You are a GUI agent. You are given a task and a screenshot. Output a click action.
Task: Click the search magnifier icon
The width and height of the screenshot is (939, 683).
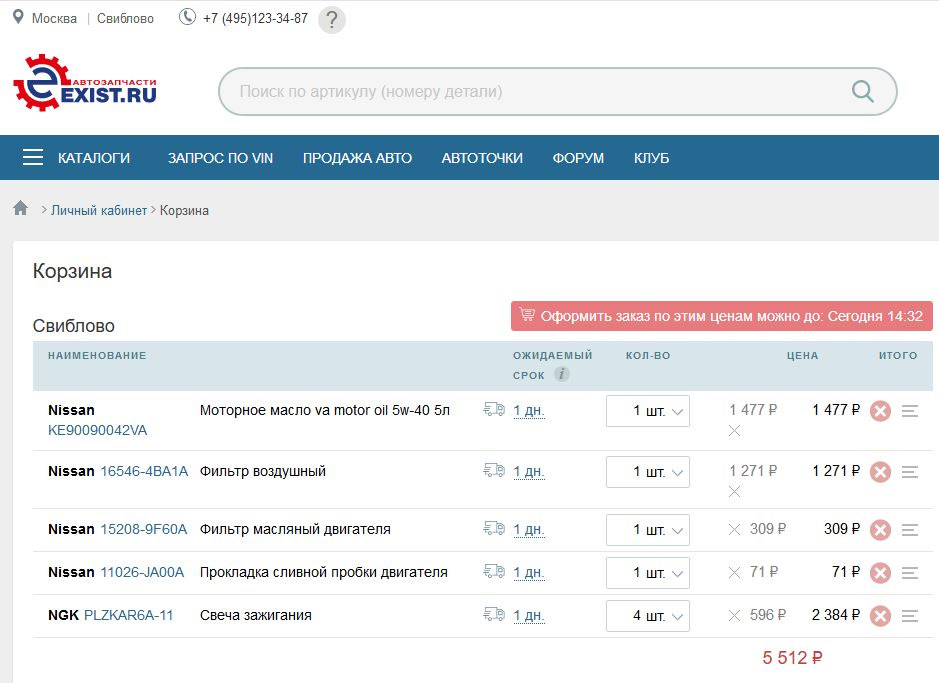click(862, 91)
